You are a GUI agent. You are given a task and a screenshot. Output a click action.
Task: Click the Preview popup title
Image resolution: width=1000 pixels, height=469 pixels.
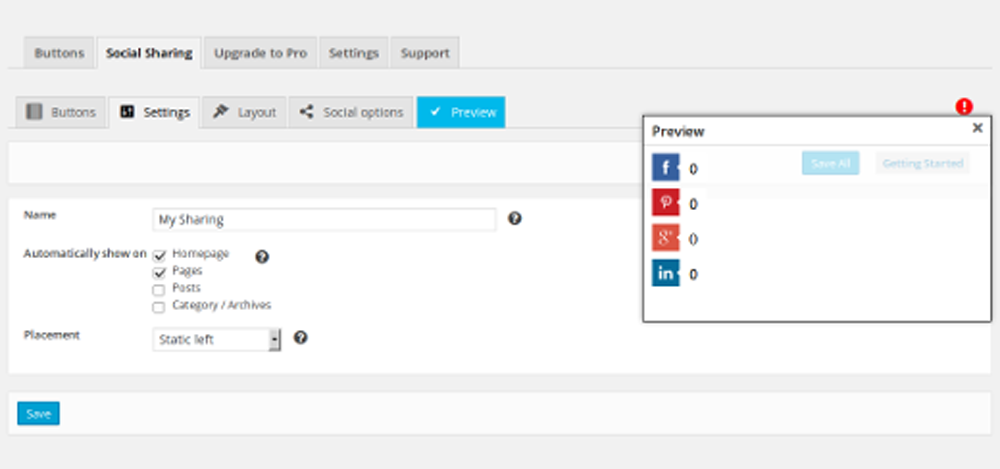pos(678,131)
